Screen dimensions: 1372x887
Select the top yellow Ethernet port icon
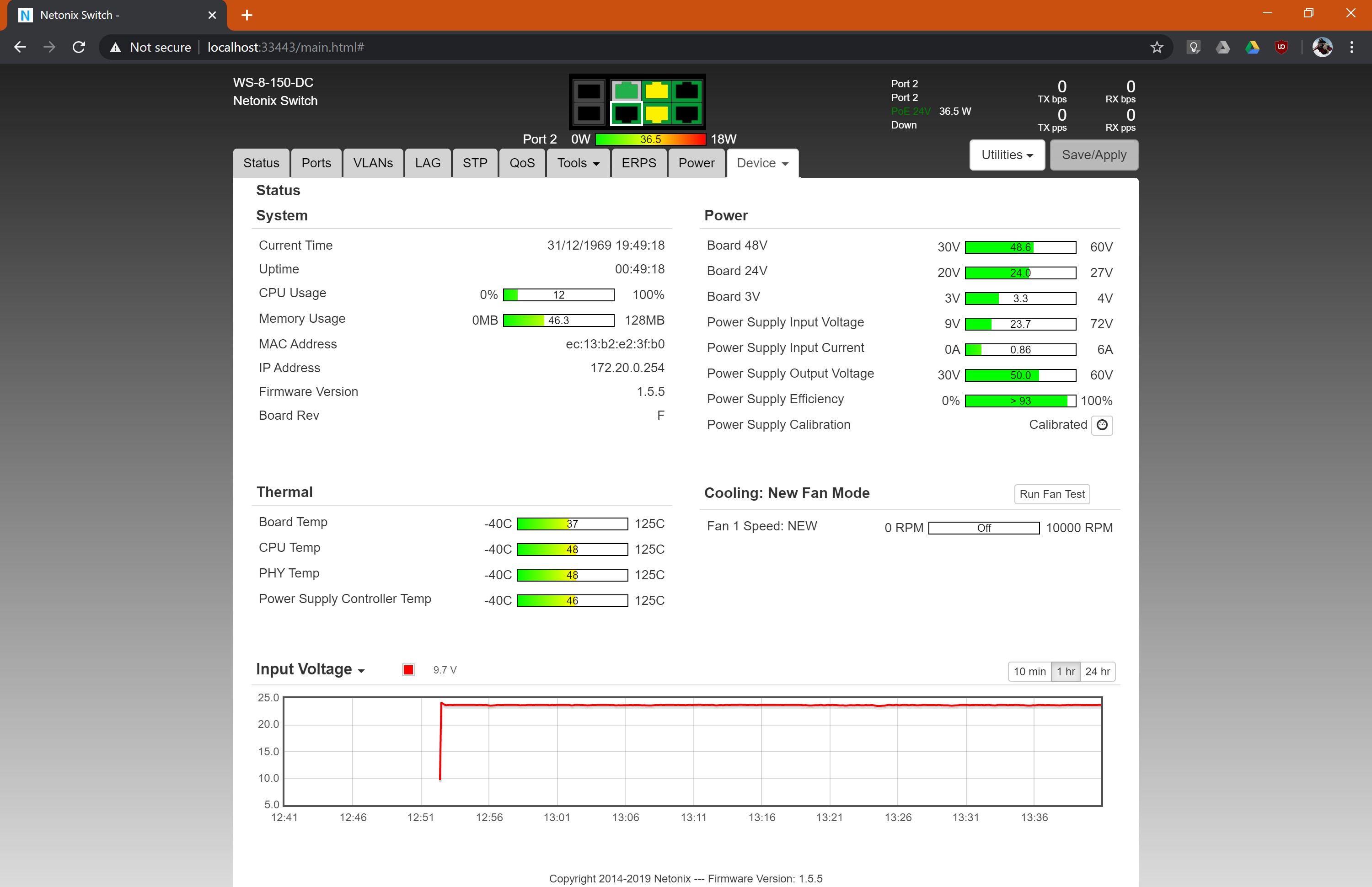pyautogui.click(x=656, y=91)
